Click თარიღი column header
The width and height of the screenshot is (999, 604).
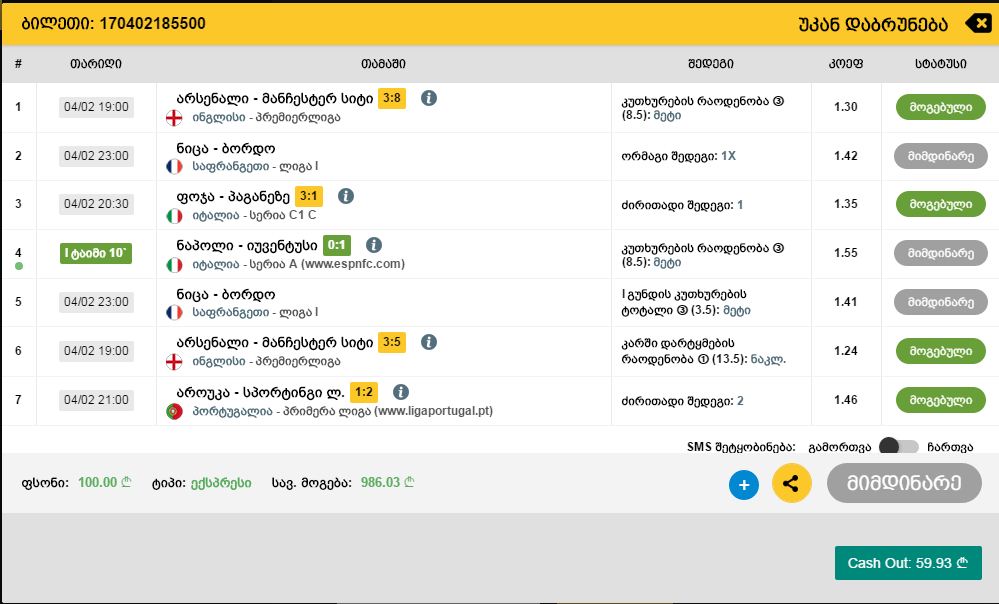coord(96,64)
